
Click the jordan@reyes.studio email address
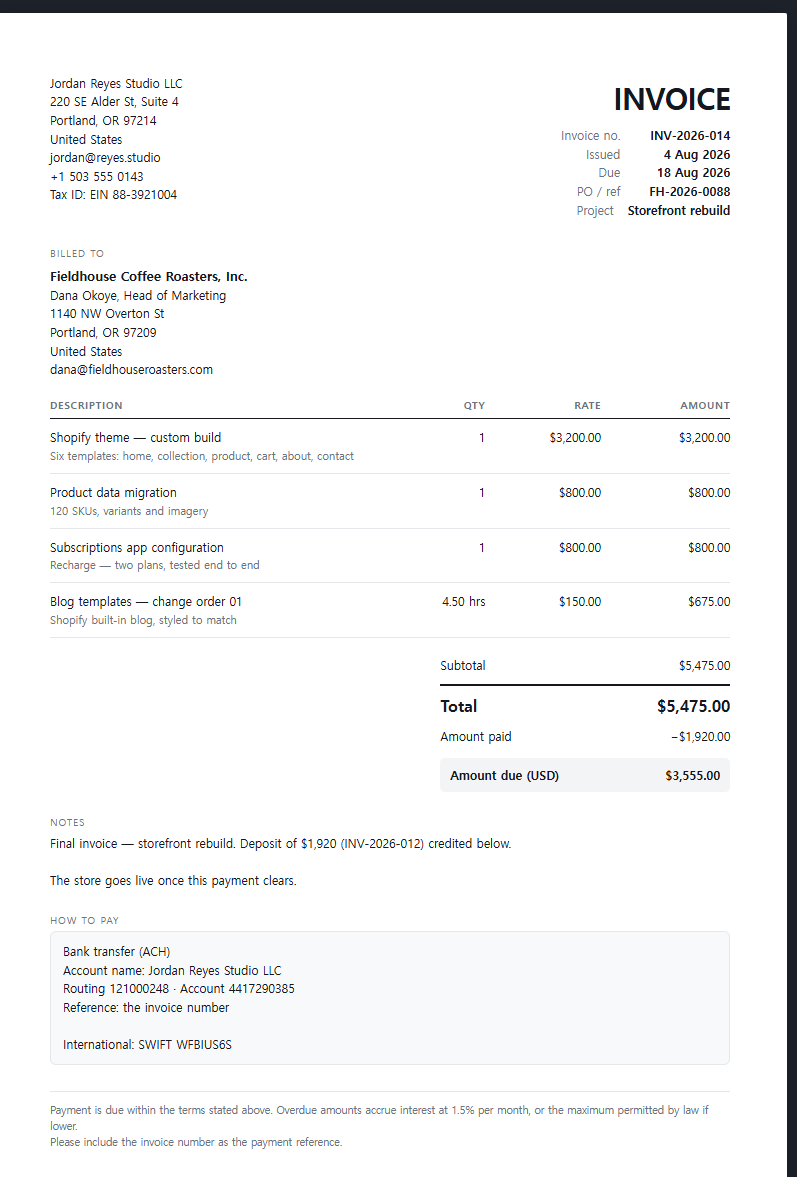(105, 158)
